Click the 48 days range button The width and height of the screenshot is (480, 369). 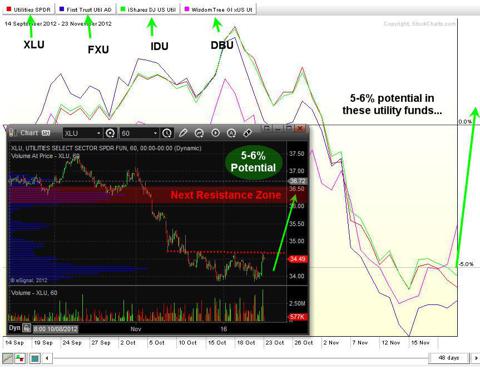click(x=449, y=358)
